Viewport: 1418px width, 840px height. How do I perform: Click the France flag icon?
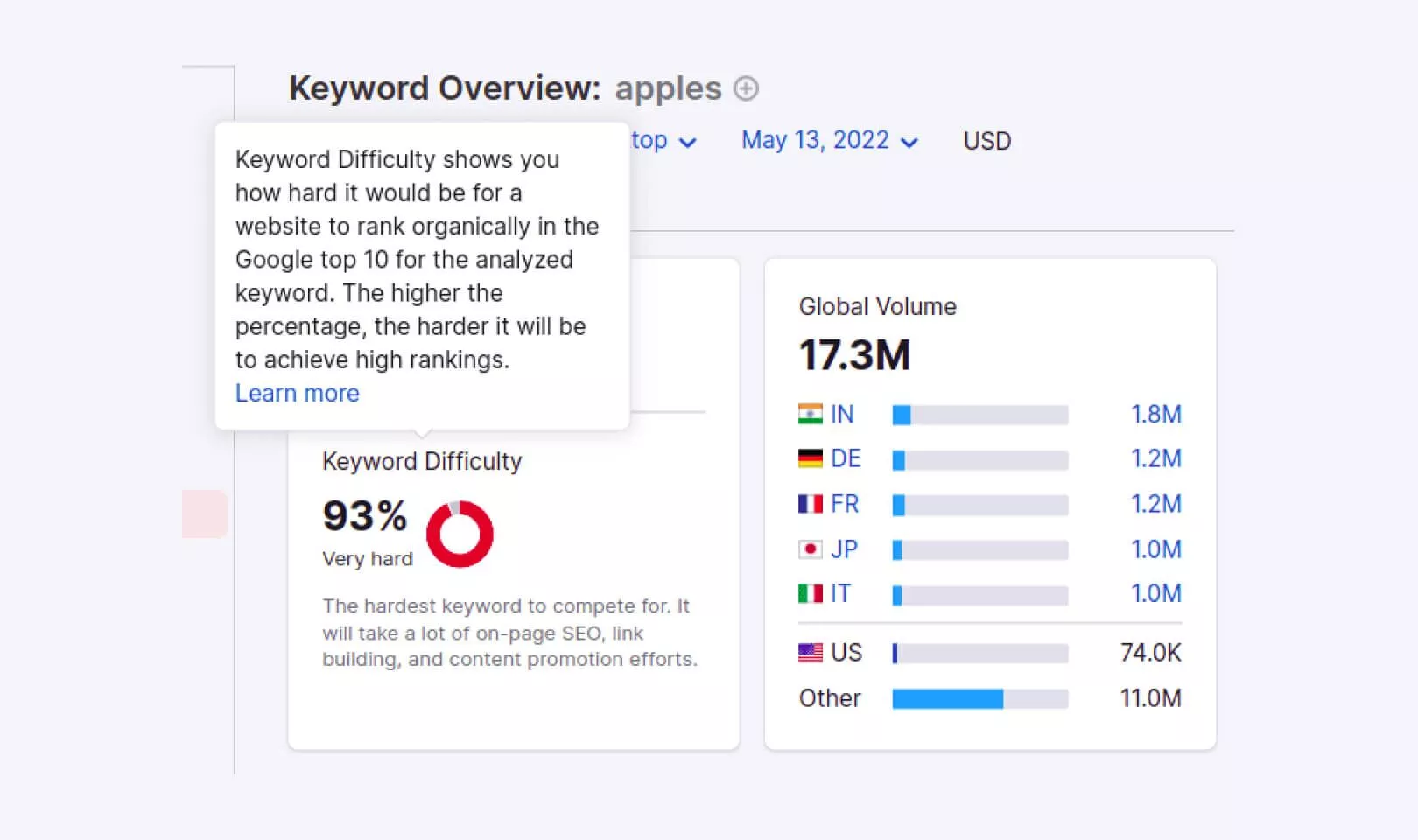[811, 504]
